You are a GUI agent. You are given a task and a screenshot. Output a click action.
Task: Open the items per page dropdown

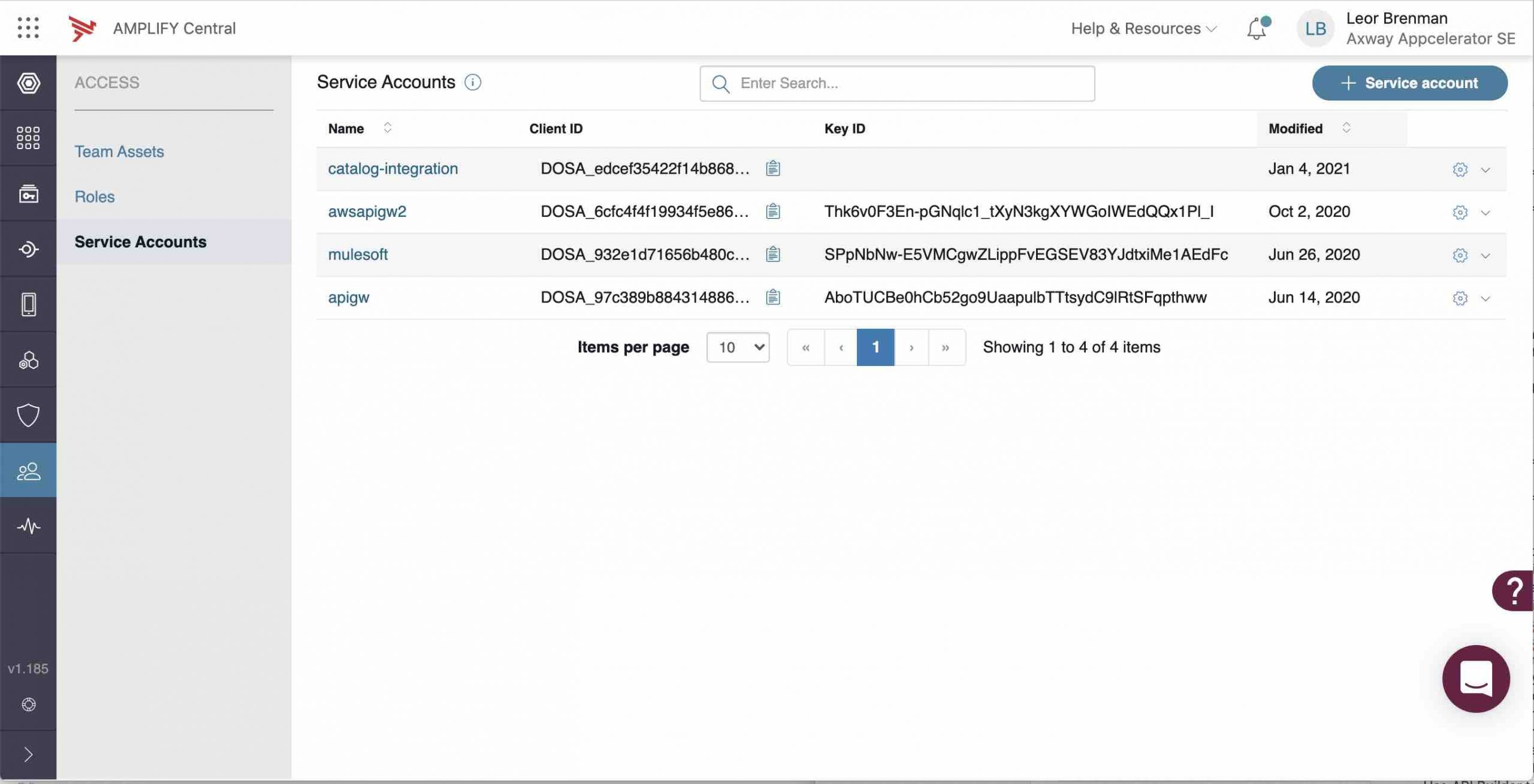(738, 347)
